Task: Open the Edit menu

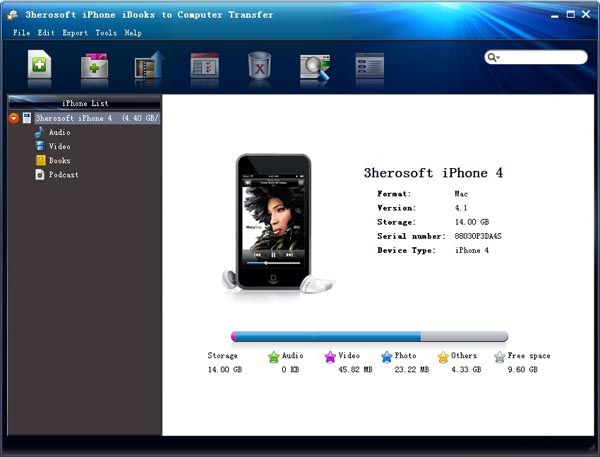Action: [x=46, y=33]
